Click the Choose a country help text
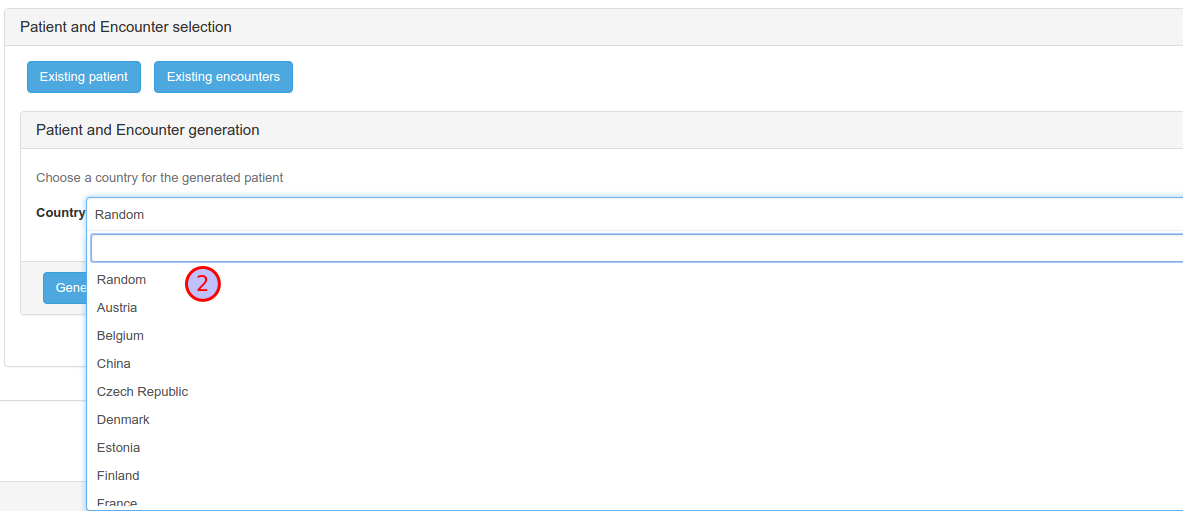Viewport: 1183px width, 511px height. [160, 178]
